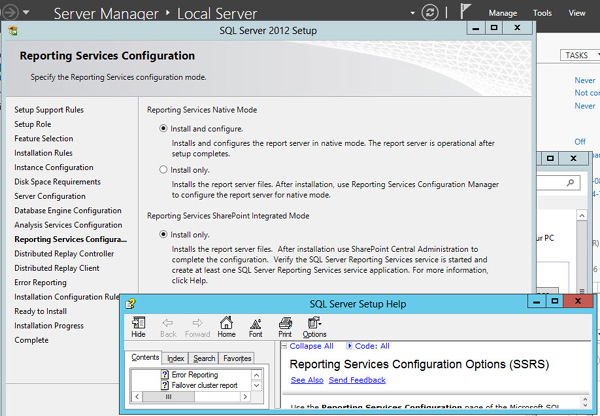The width and height of the screenshot is (600, 416).
Task: Click the SQL Server 2012 Setup title icon
Action: click(x=13, y=30)
